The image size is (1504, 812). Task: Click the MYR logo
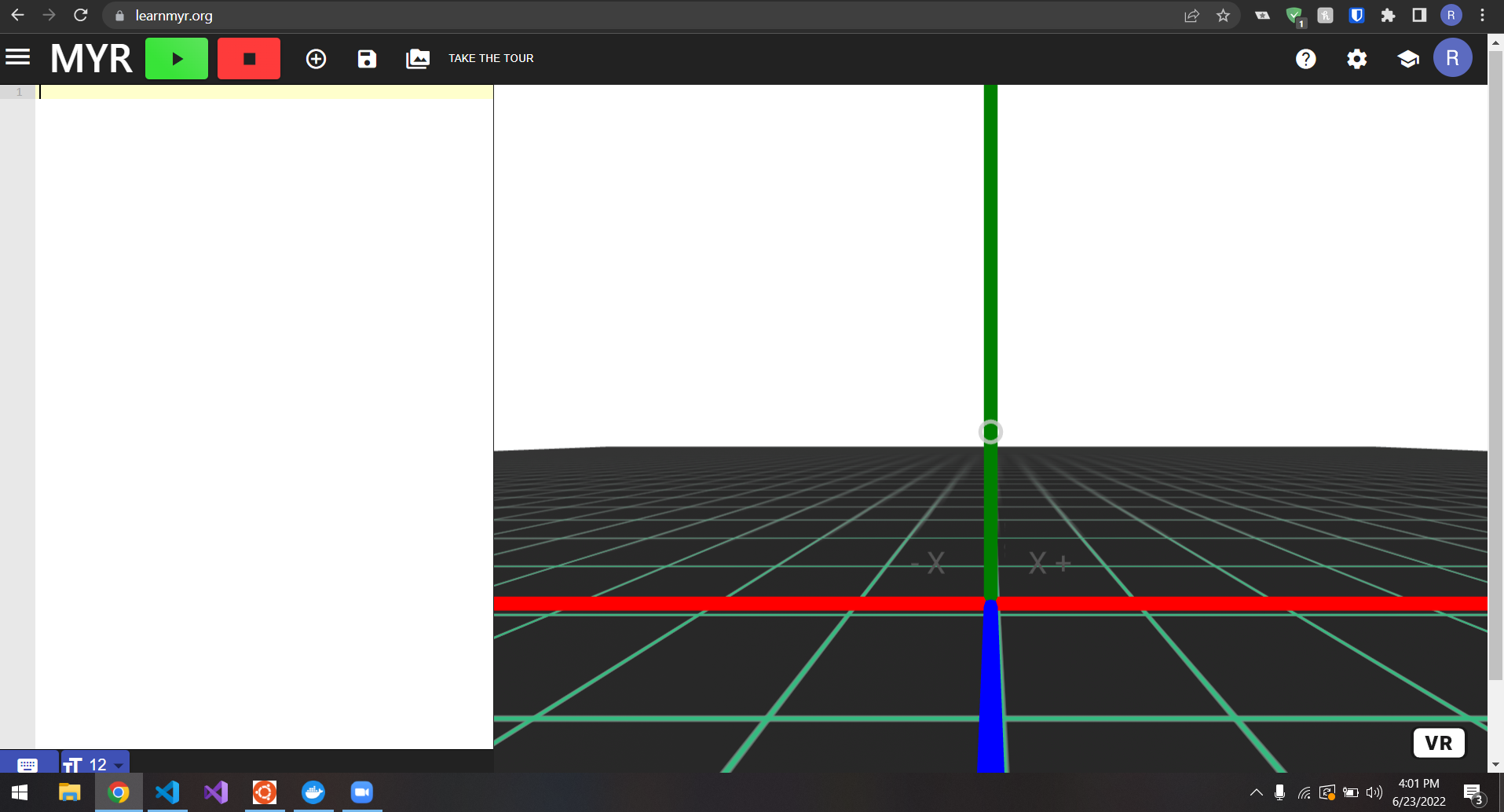(92, 59)
